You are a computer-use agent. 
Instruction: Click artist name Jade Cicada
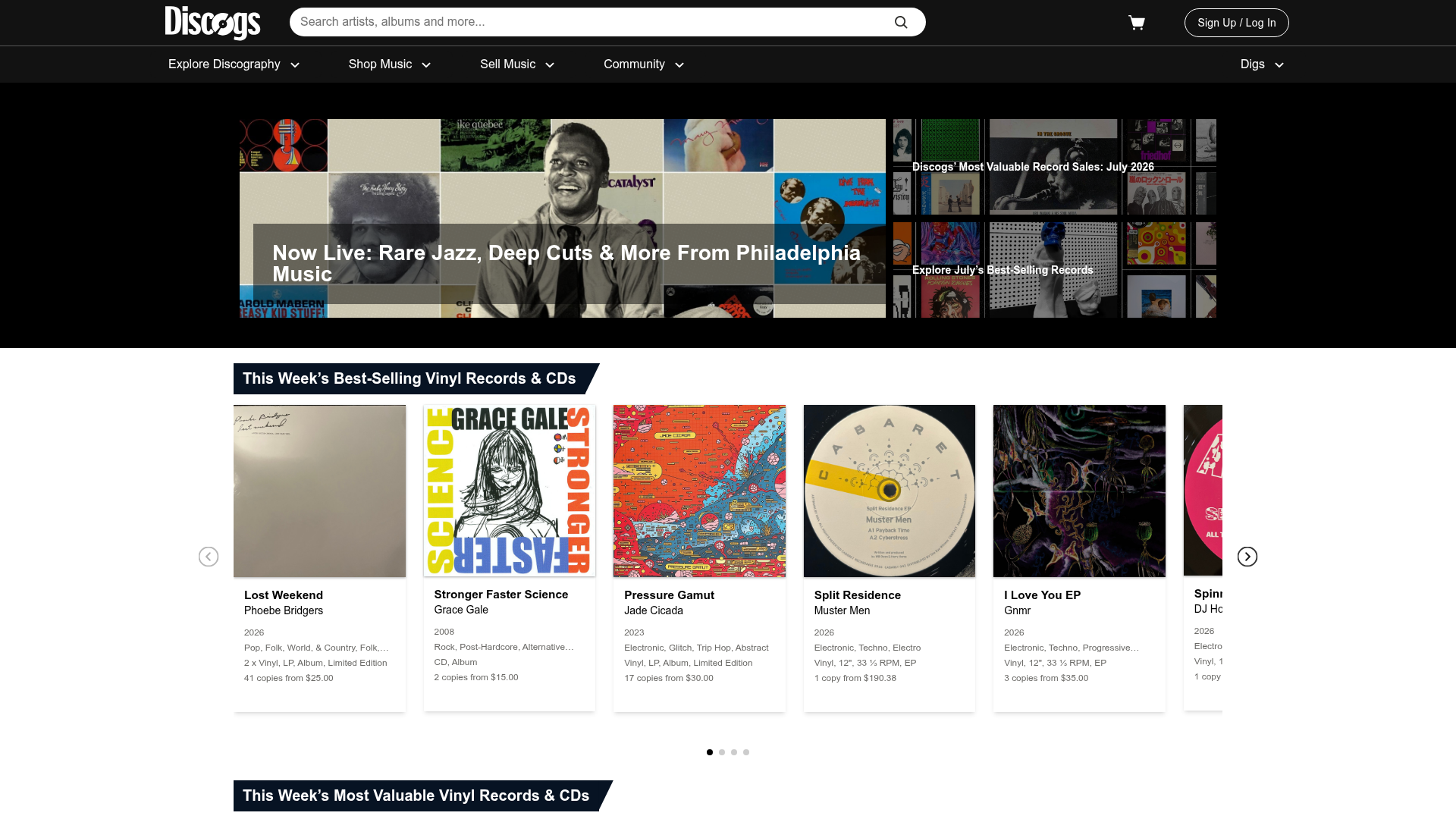tap(654, 610)
